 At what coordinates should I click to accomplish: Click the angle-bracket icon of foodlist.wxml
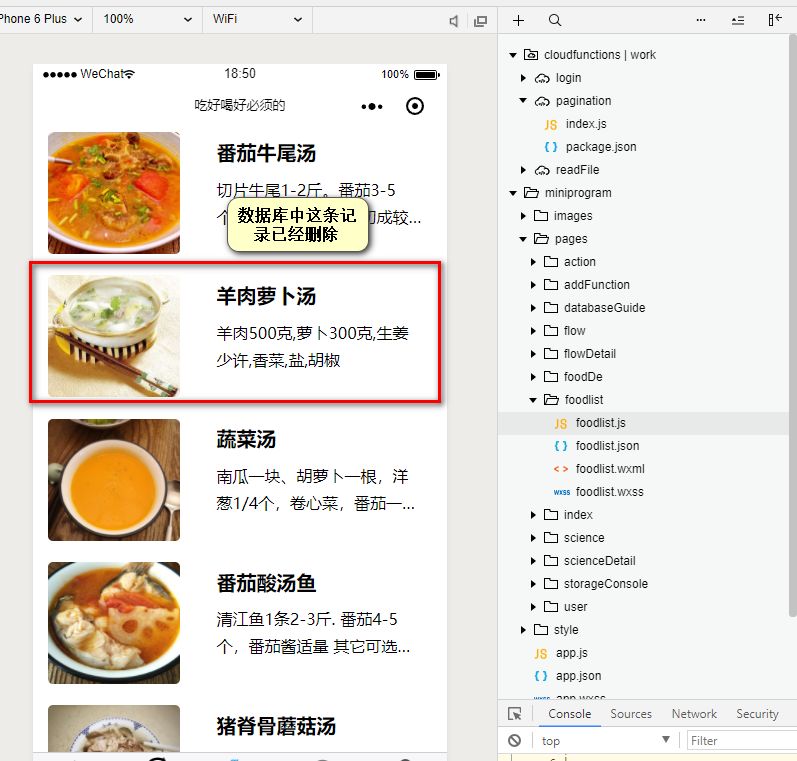point(561,469)
